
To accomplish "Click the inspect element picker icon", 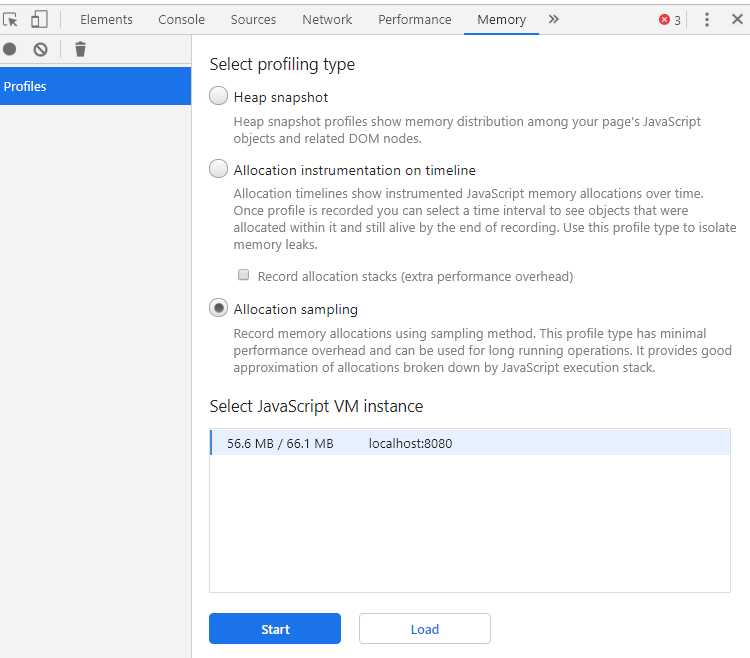I will click(10, 20).
